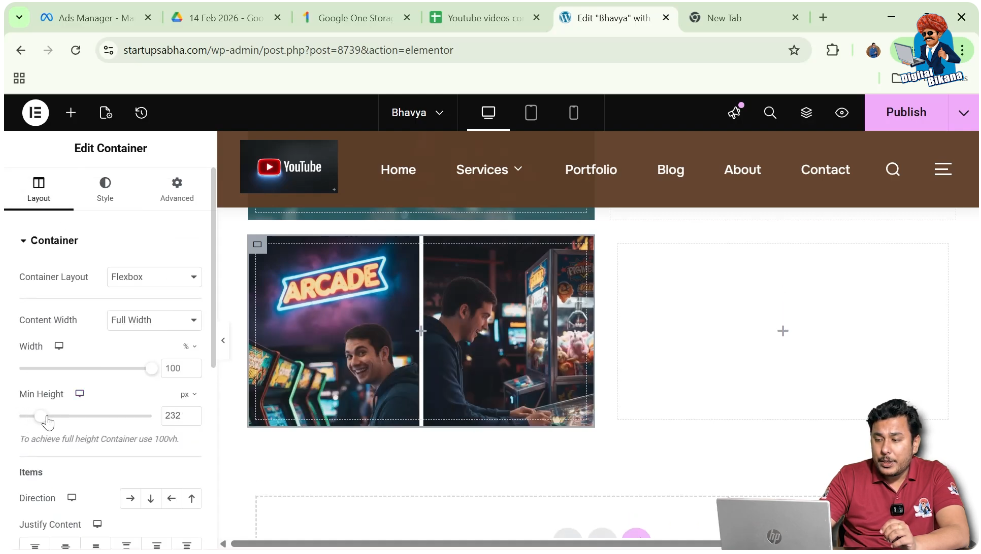Open the History clock icon
This screenshot has height=554, width=981.
click(x=141, y=113)
